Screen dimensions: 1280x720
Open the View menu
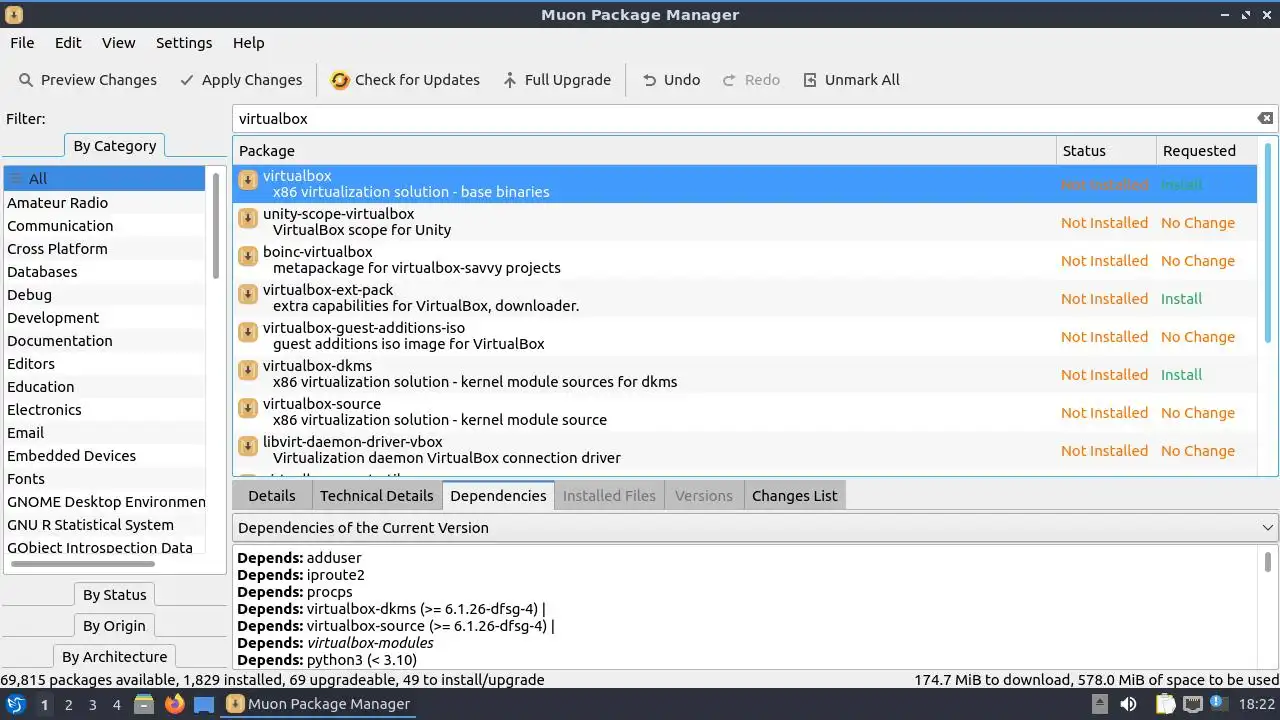click(118, 43)
